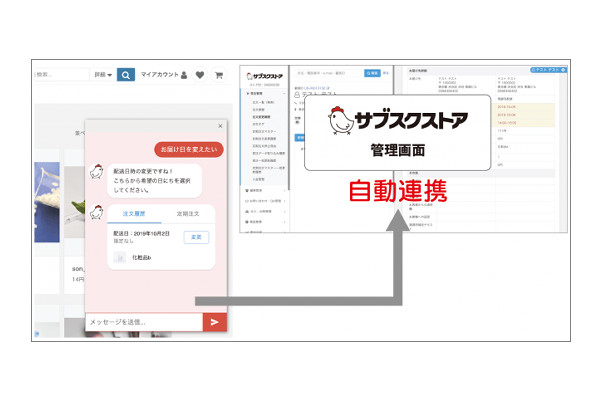Click the 化粧品 product thumbnail in chat

click(x=119, y=258)
